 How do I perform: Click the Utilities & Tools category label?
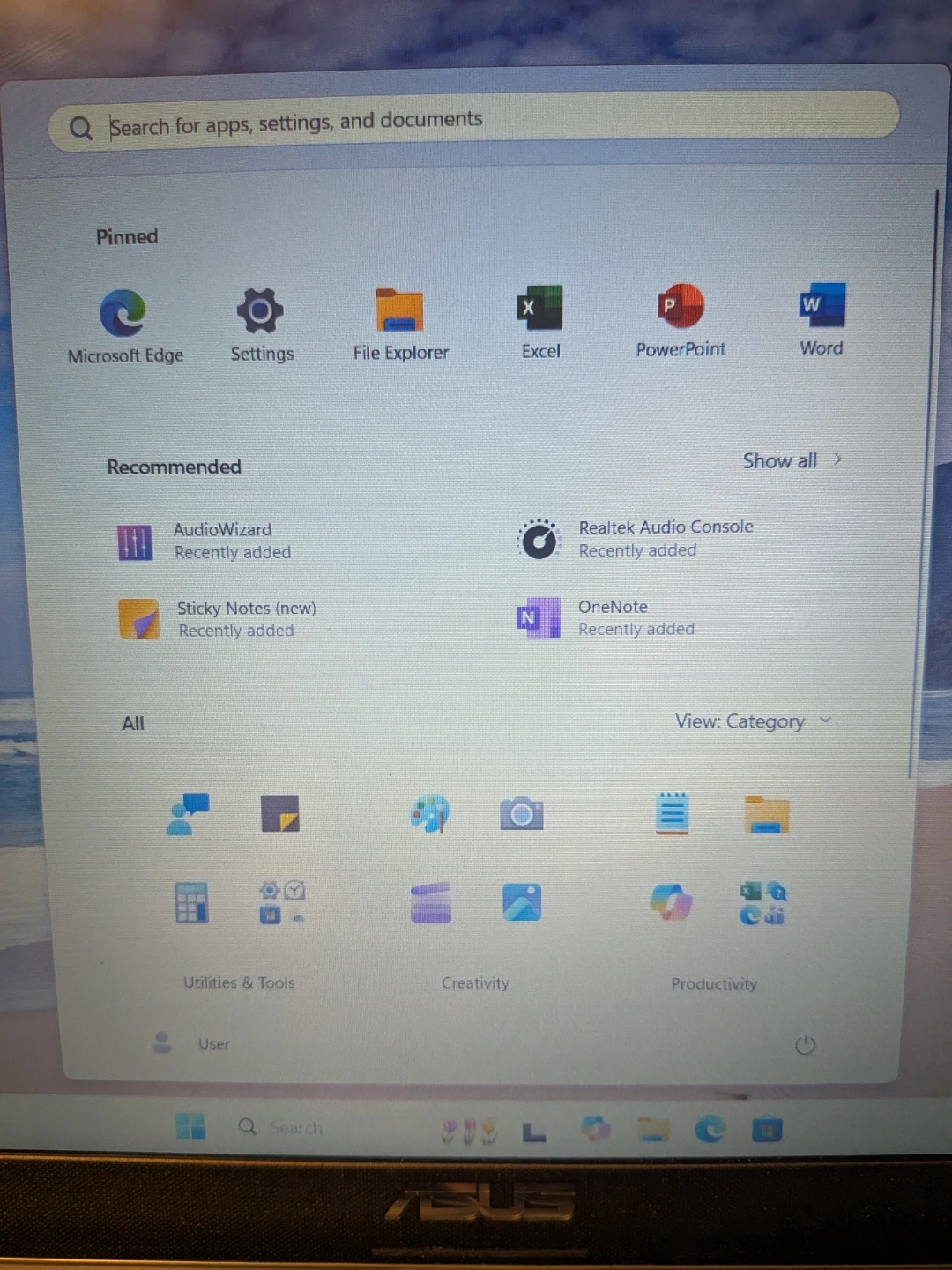click(239, 982)
